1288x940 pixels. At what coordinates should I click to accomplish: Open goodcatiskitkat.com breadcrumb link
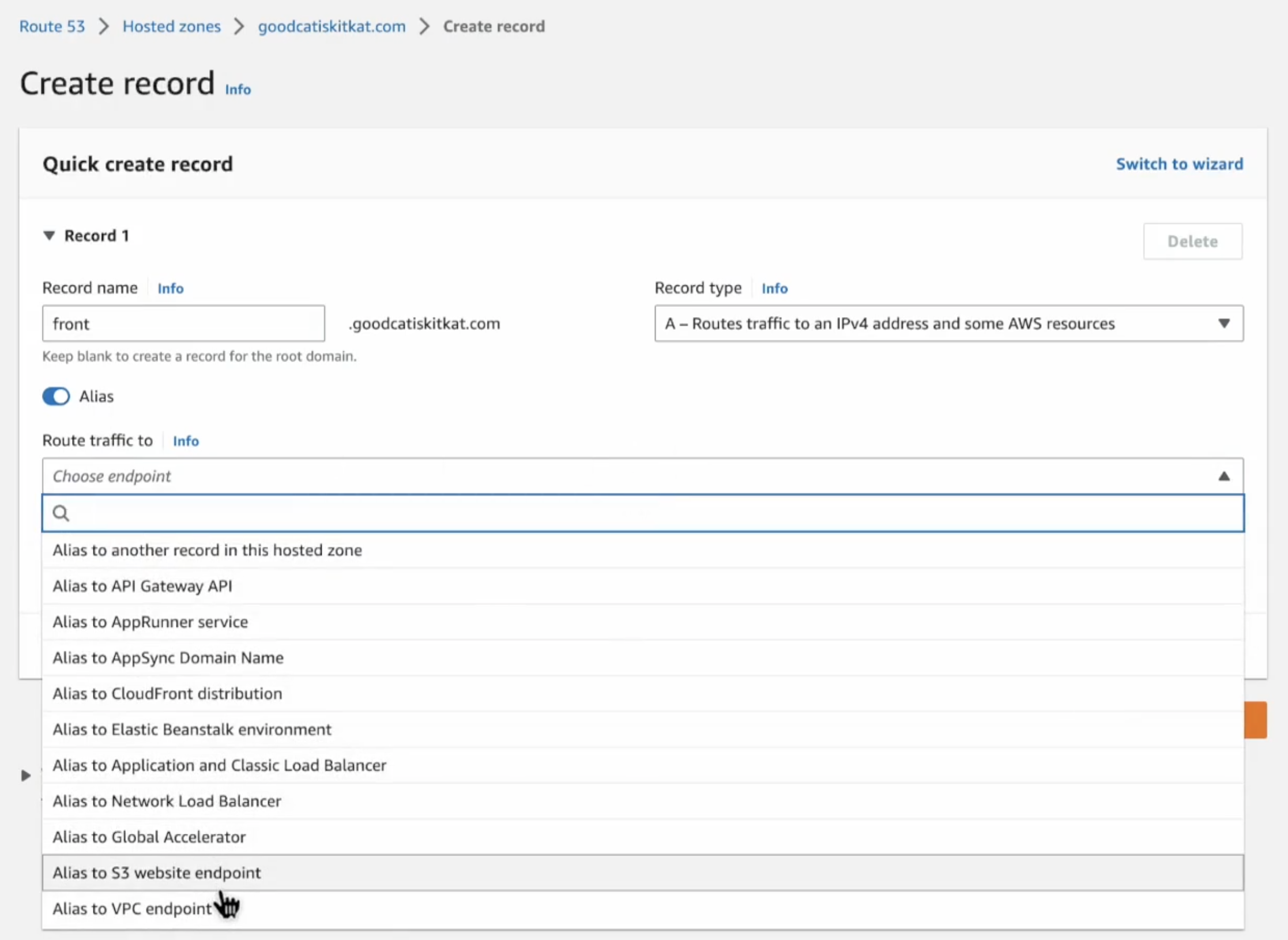pos(332,26)
